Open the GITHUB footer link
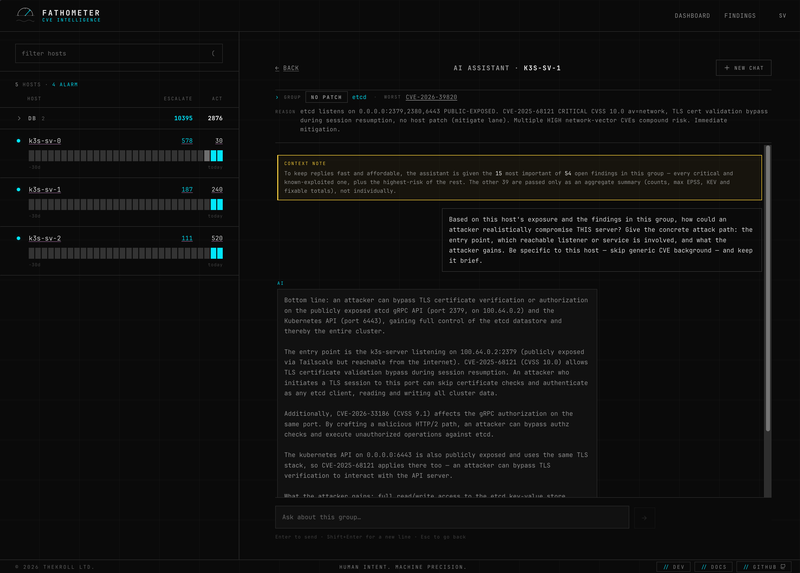 click(x=764, y=567)
